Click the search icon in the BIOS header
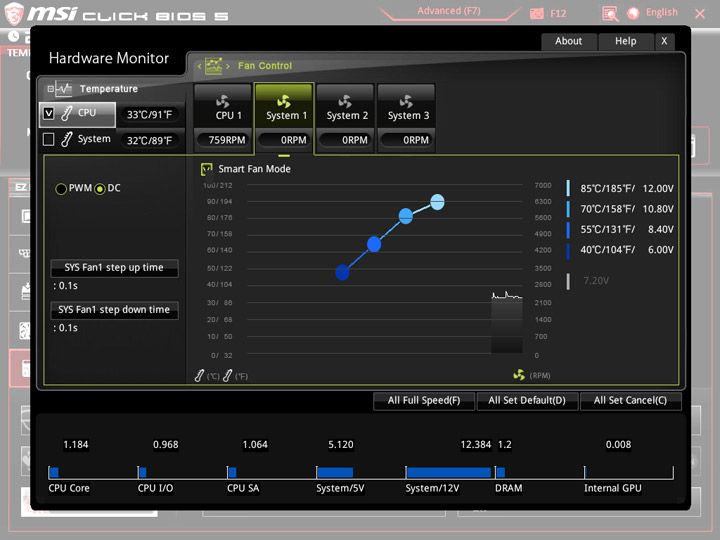Viewport: 720px width, 540px height. [x=610, y=14]
